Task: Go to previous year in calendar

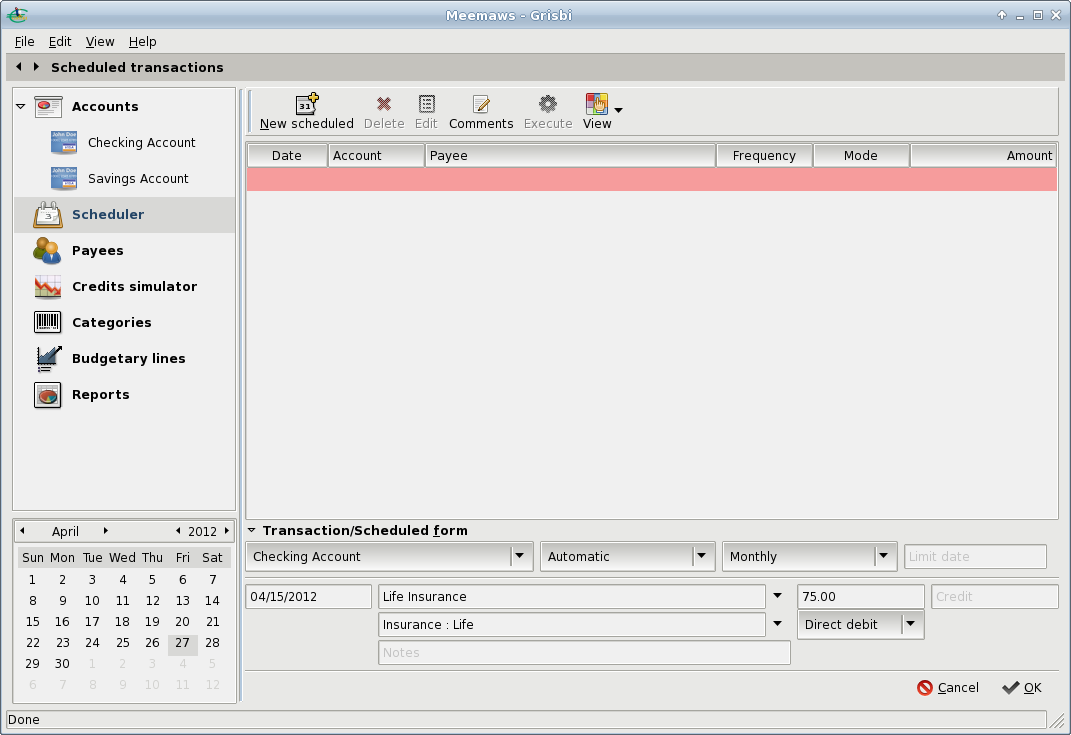Action: (178, 531)
